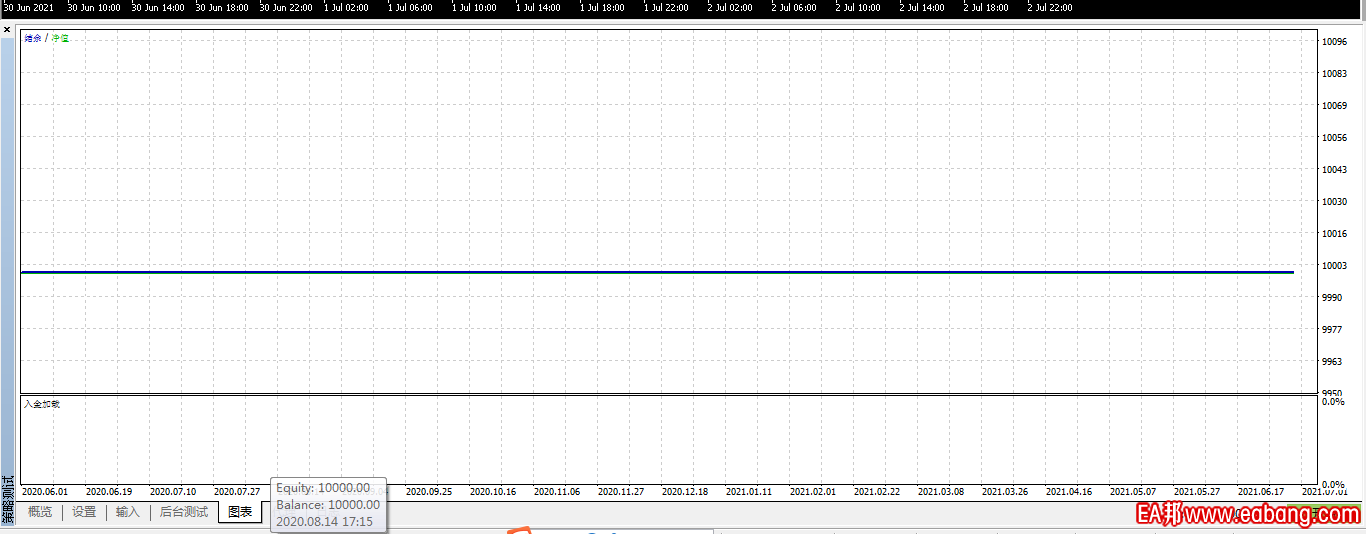Image resolution: width=1366 pixels, height=534 pixels.
Task: Click the 2021.02.01 date label
Action: pyautogui.click(x=813, y=492)
